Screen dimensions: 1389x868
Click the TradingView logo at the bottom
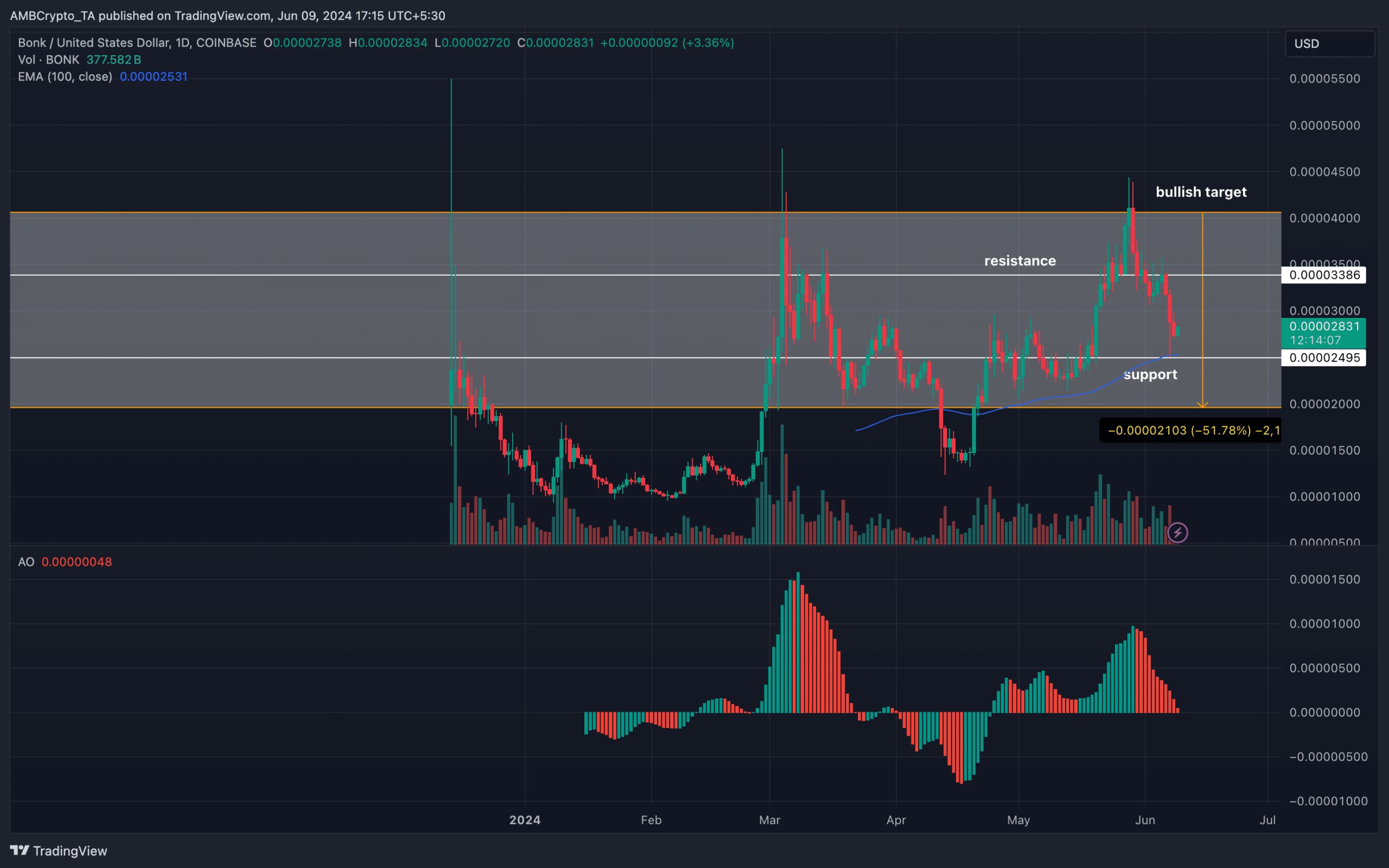click(59, 851)
